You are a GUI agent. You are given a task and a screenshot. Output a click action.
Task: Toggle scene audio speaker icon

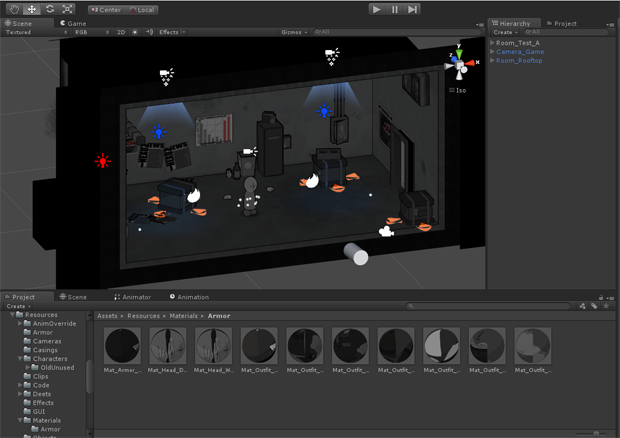[149, 32]
